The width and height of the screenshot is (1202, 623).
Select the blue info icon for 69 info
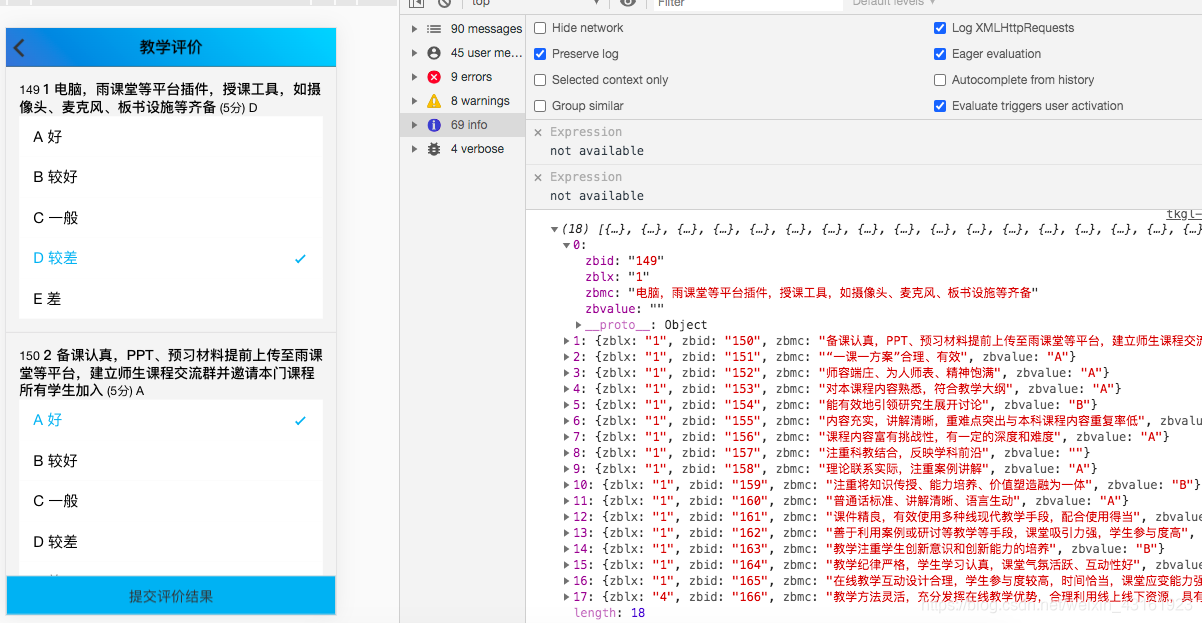434,125
